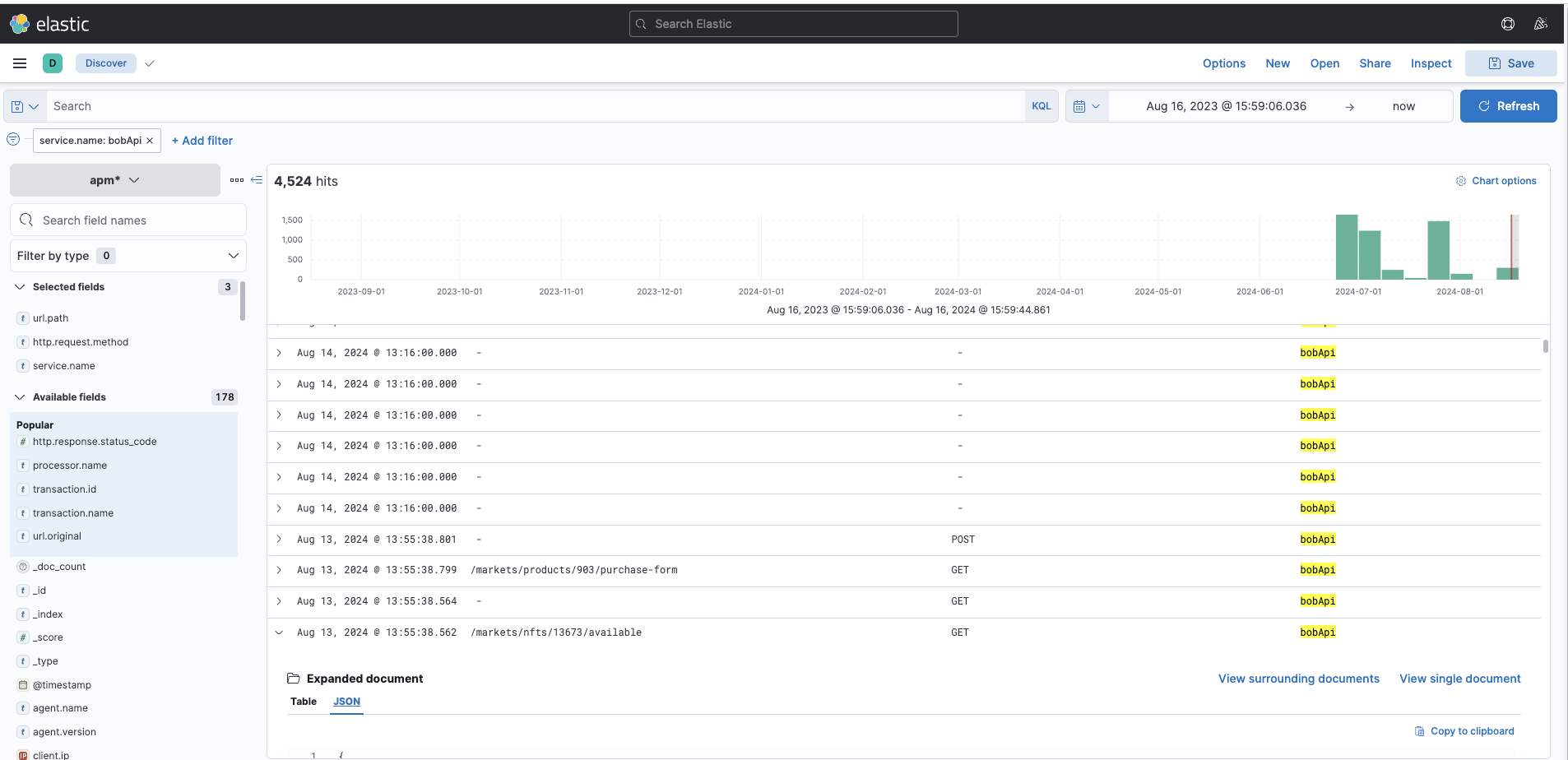Image resolution: width=1568 pixels, height=760 pixels.
Task: Open the newsfeed icon in header
Action: pyautogui.click(x=1541, y=24)
